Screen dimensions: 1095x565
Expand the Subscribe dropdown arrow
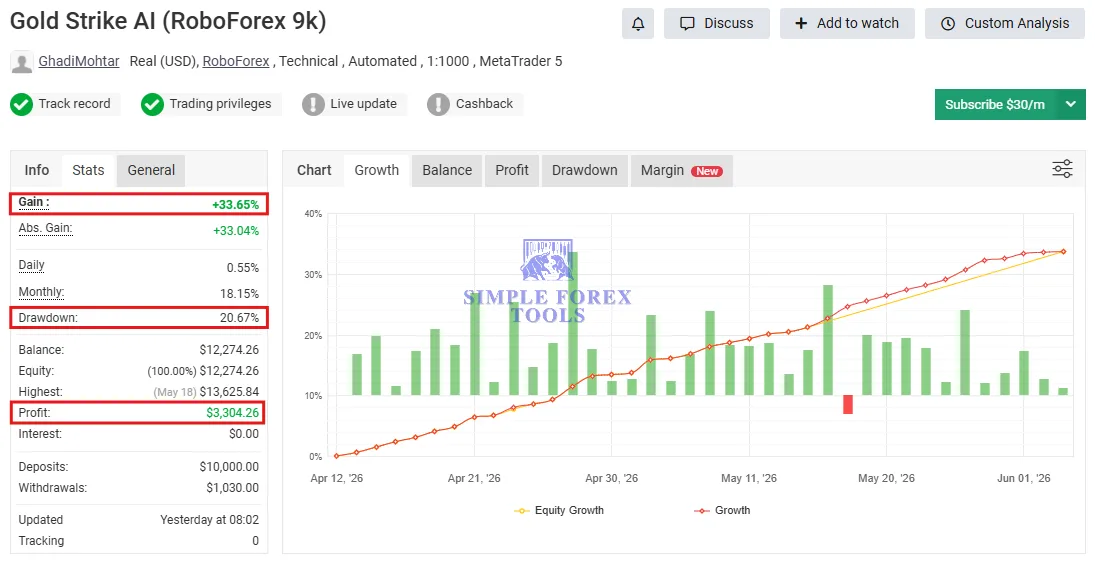[x=1071, y=105]
